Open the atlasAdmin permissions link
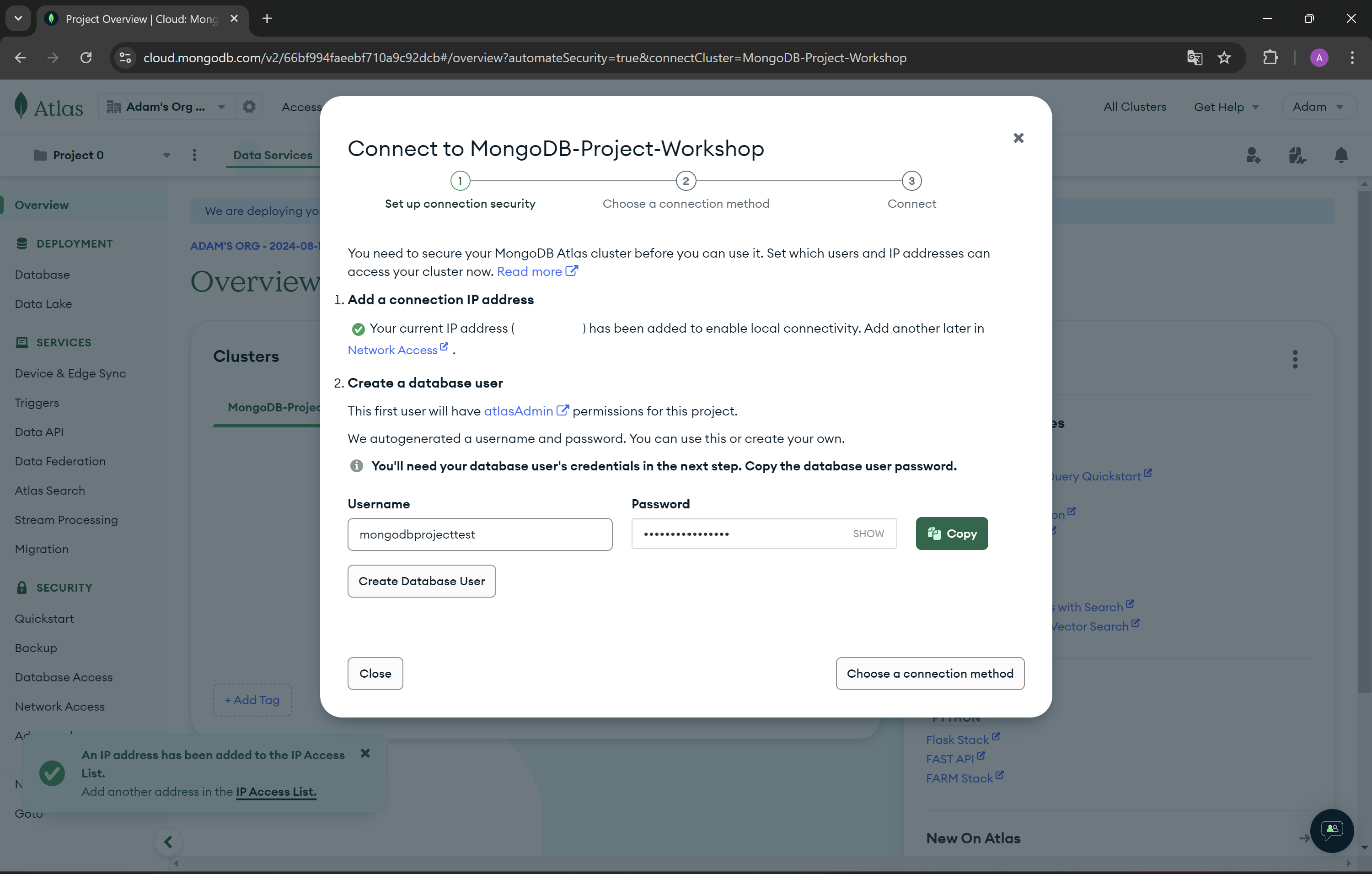This screenshot has width=1372, height=874. (519, 411)
